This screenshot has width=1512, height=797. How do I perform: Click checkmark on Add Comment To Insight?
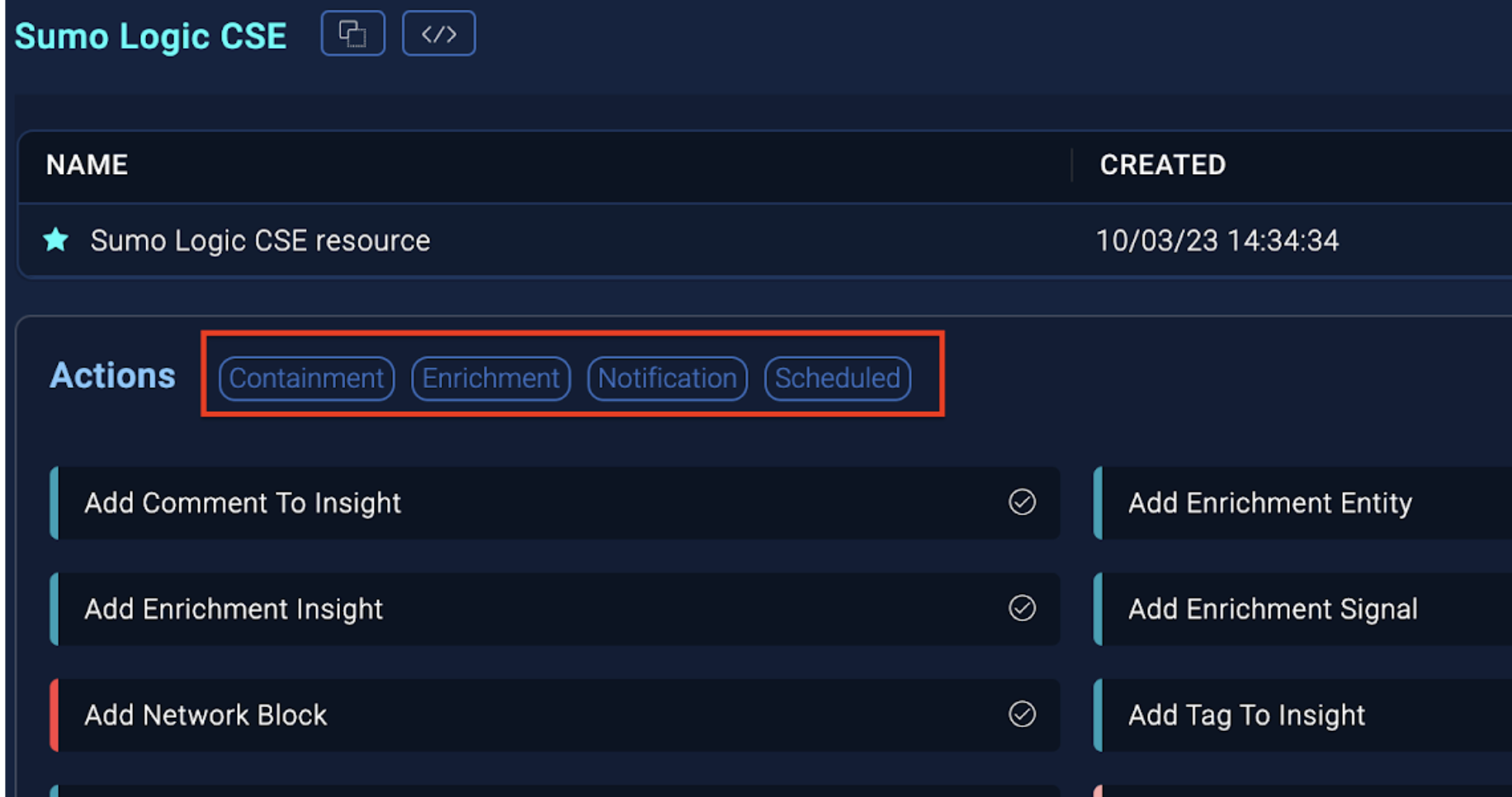point(1022,502)
